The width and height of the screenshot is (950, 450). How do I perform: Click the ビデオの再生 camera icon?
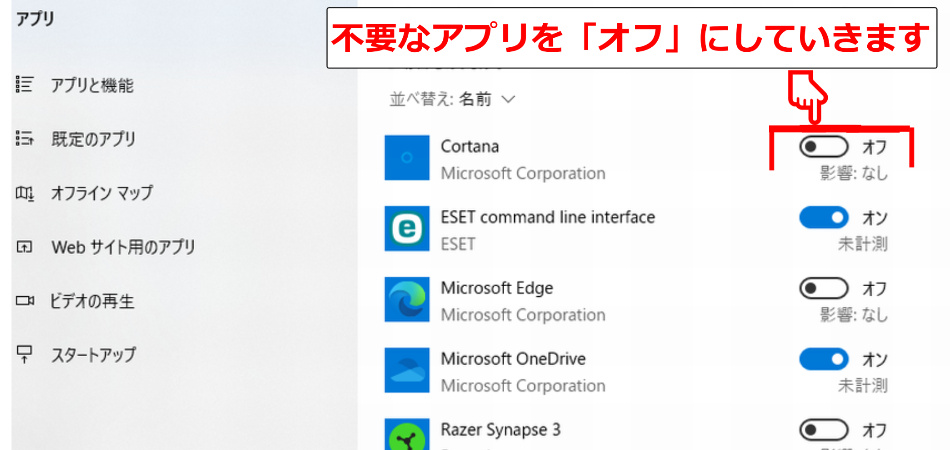pyautogui.click(x=25, y=300)
